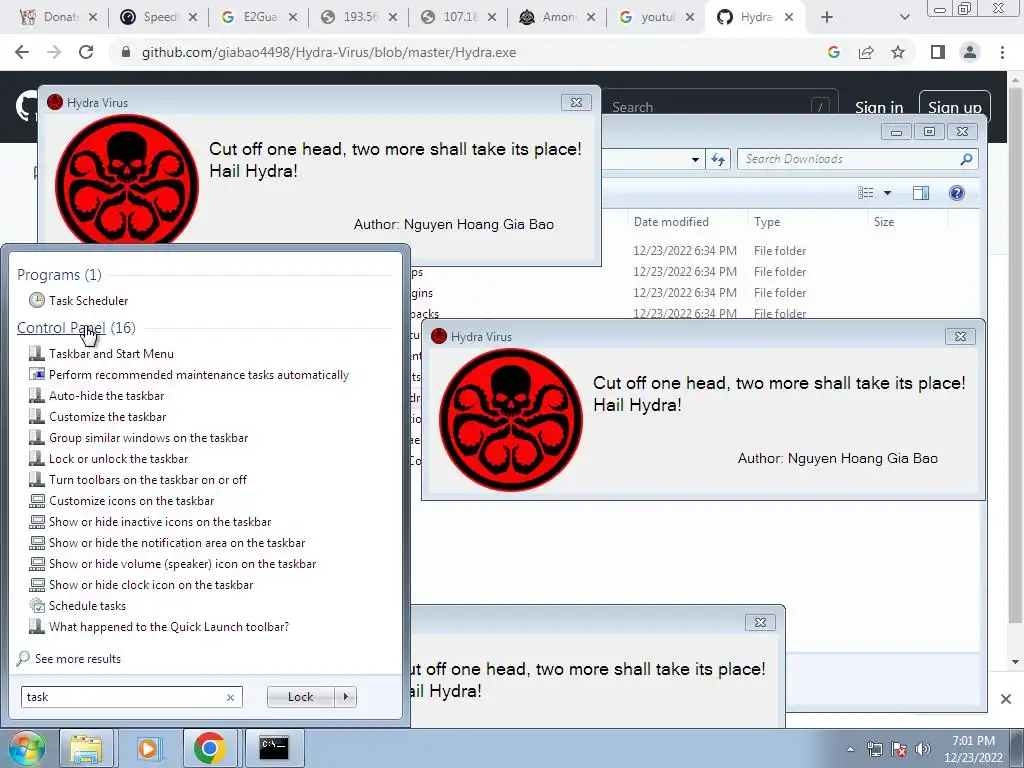
Task: Open Schedule tasks result
Action: [x=78, y=605]
